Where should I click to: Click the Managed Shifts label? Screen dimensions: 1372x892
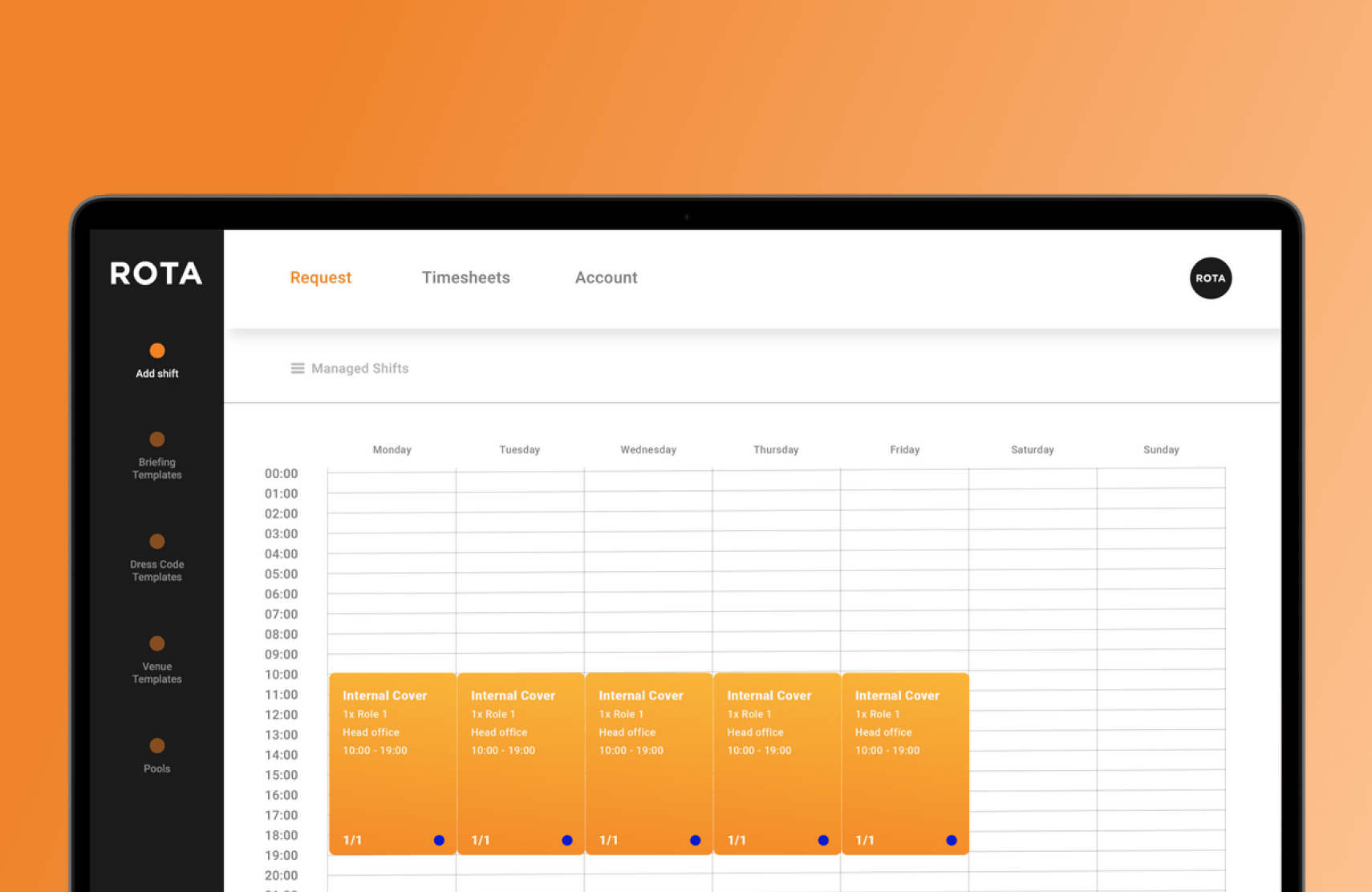tap(360, 368)
